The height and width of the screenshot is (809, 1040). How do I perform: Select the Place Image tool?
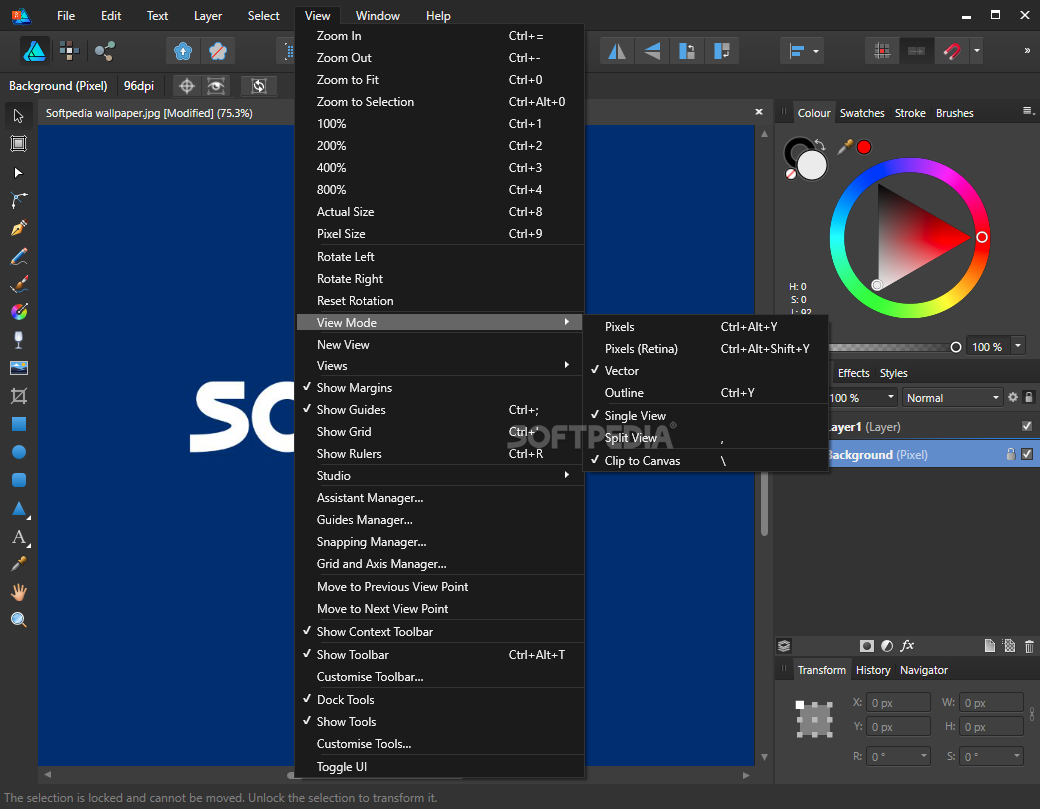tap(19, 368)
